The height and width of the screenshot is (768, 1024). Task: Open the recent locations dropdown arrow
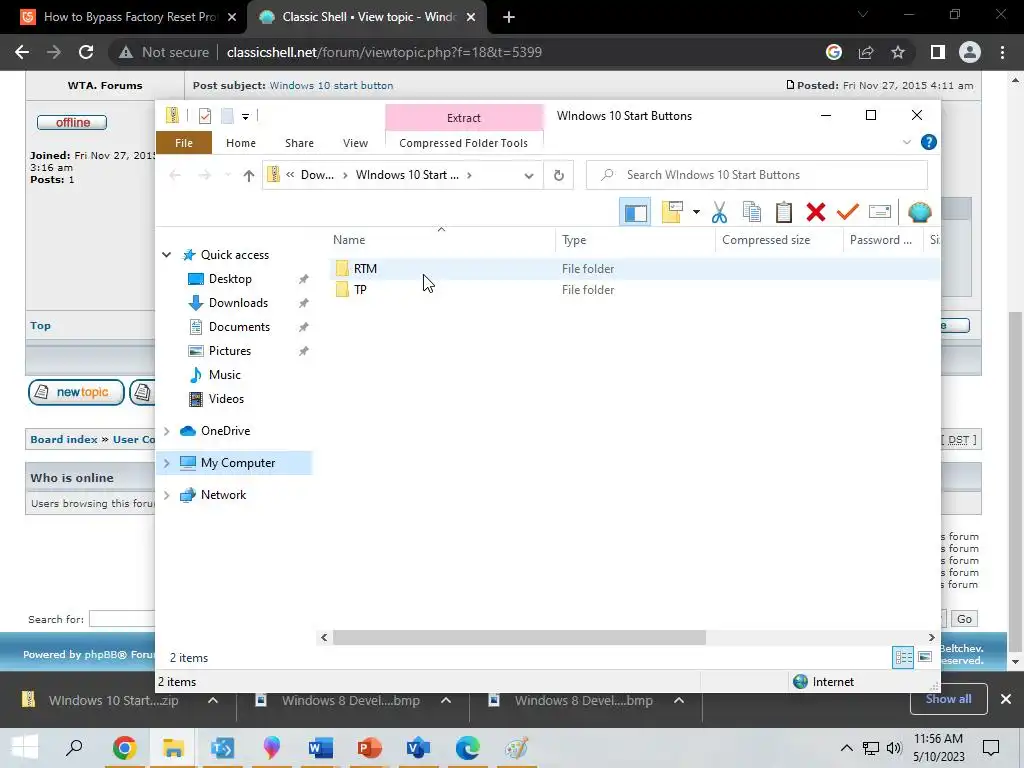click(227, 175)
